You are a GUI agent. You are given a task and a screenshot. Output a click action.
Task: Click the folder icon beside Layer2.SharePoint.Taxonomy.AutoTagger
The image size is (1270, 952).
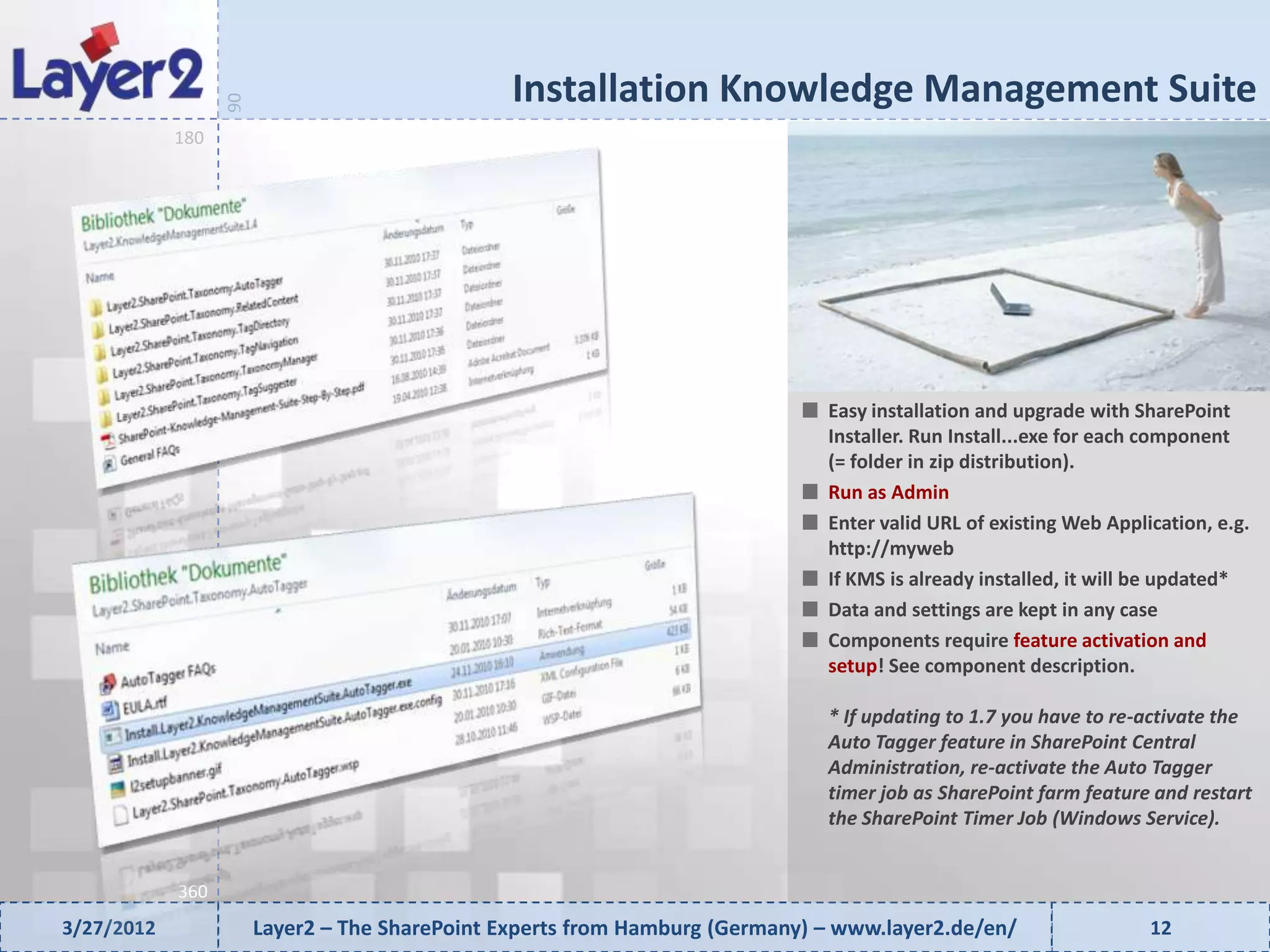coord(94,309)
